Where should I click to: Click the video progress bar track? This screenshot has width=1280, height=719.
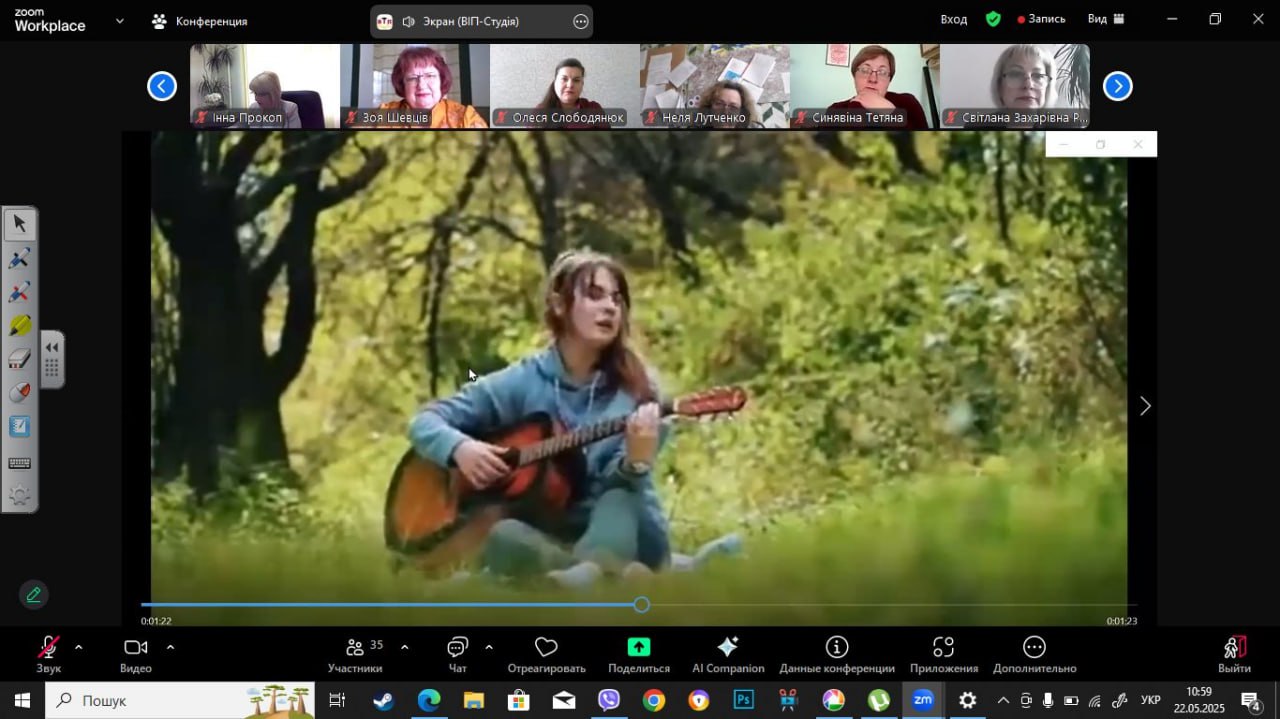click(639, 604)
